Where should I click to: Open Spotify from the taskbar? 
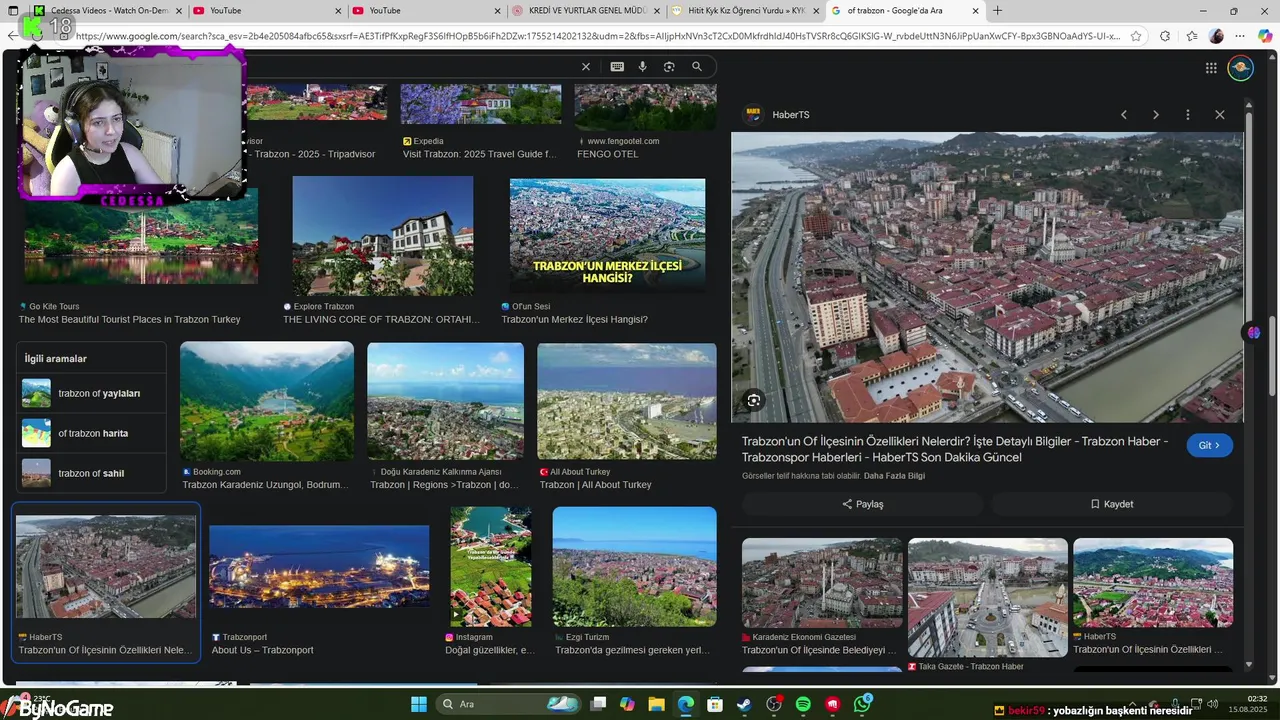803,704
